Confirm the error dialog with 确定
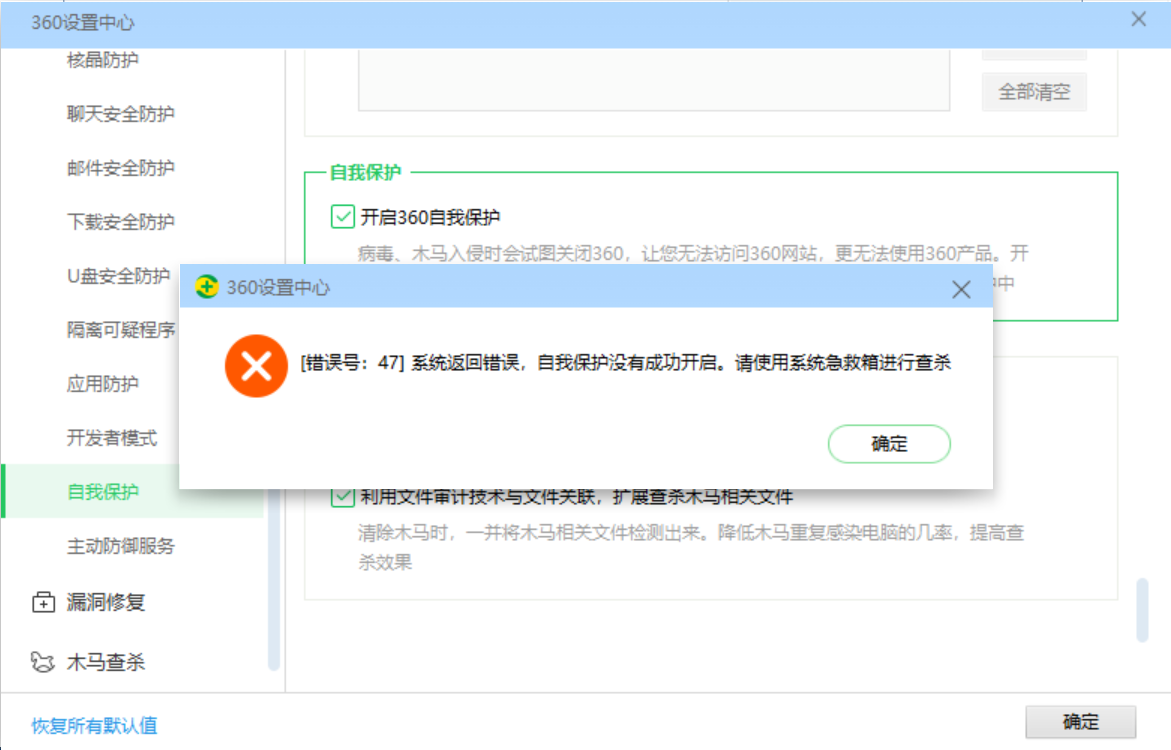The height and width of the screenshot is (750, 1171). coord(889,444)
